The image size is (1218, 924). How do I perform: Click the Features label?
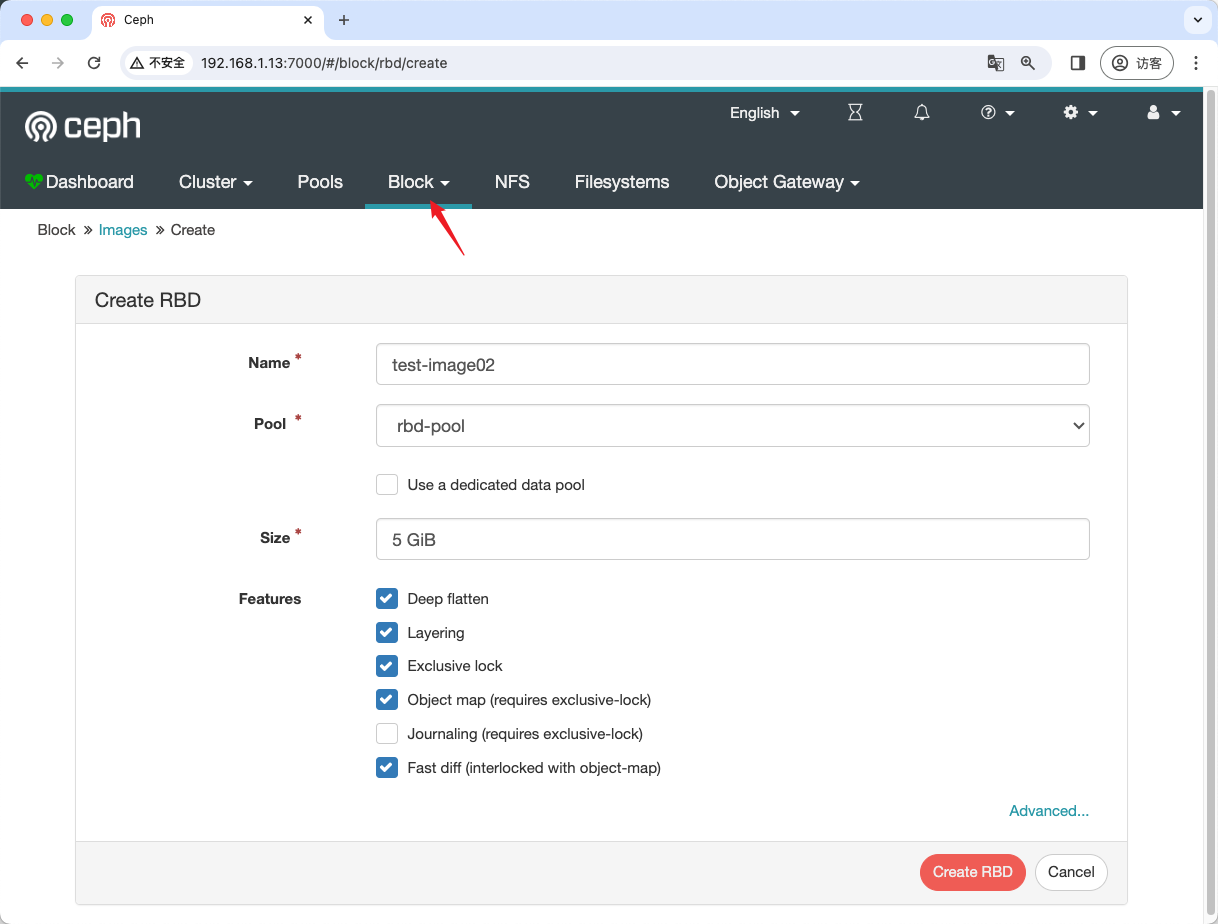click(x=270, y=599)
